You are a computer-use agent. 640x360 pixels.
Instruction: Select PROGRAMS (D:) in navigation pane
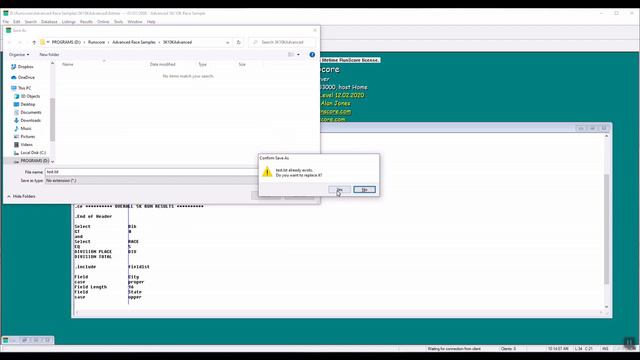click(x=34, y=161)
